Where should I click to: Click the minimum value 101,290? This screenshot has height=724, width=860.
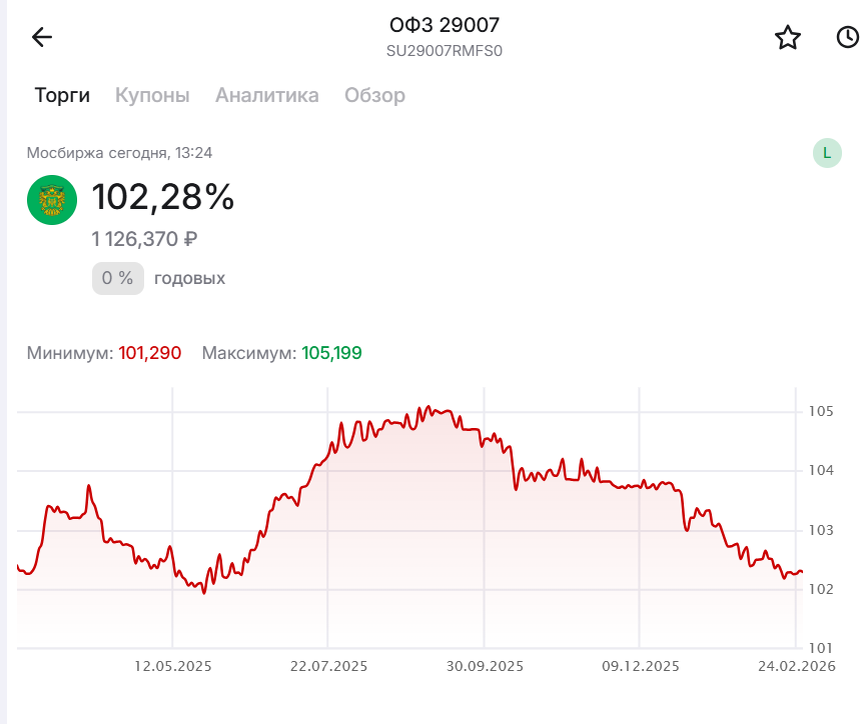pyautogui.click(x=150, y=353)
